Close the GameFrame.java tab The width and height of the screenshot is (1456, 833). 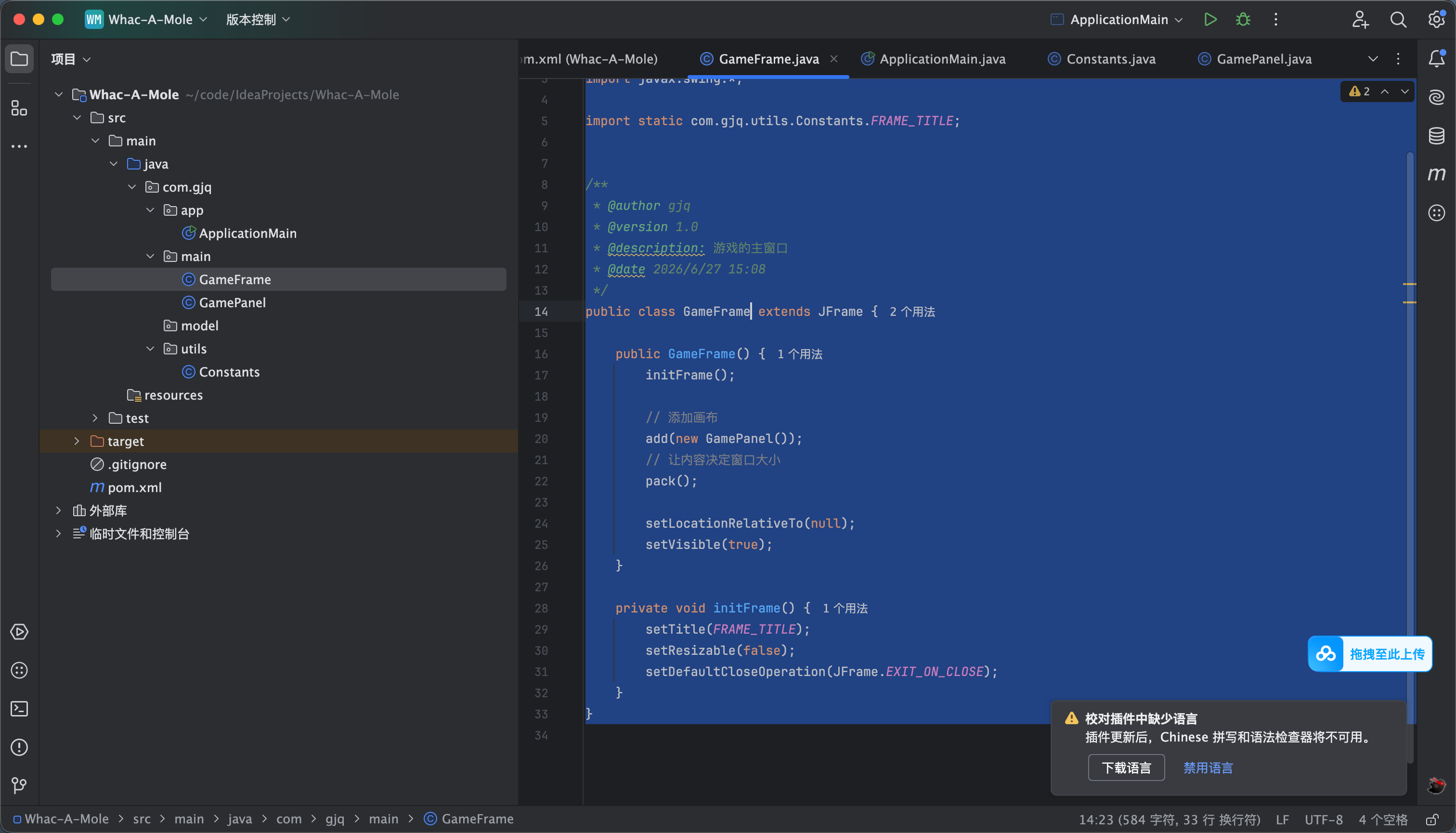(834, 58)
